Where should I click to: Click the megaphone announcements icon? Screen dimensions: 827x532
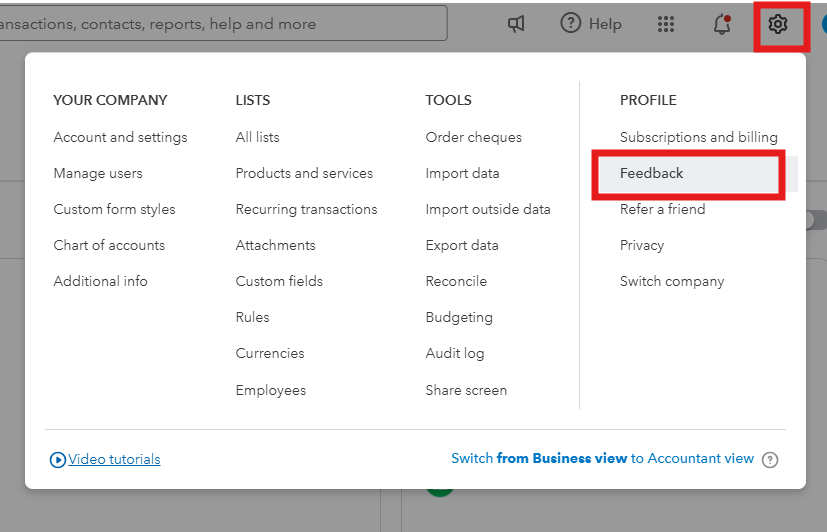coord(516,24)
